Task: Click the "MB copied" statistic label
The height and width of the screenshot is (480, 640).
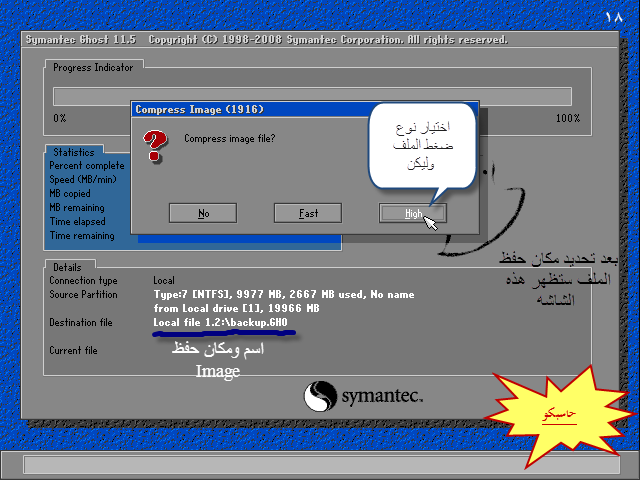Action: pos(70,193)
